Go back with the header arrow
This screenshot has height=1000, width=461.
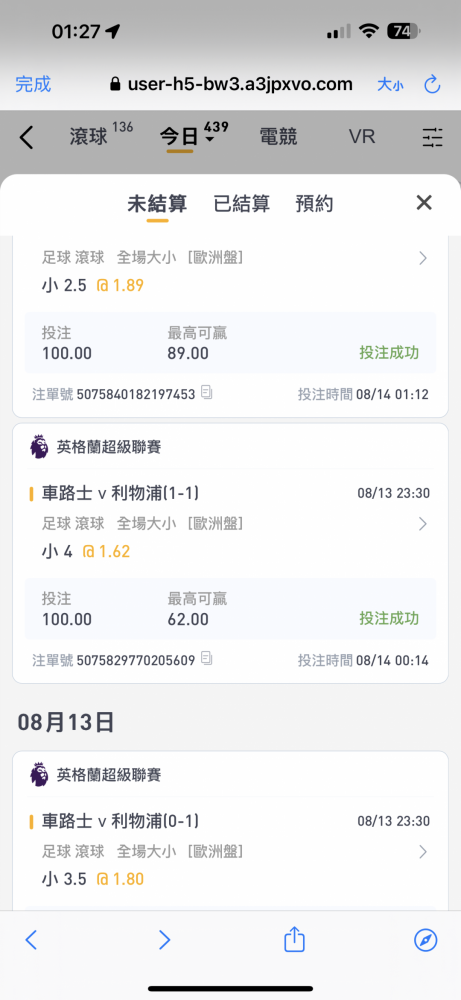26,137
